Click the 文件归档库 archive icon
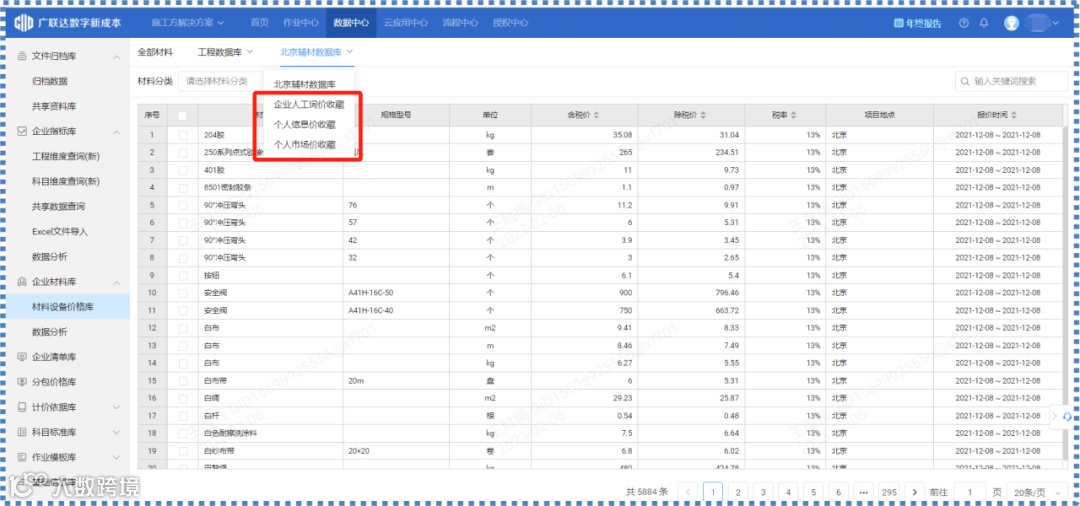The width and height of the screenshot is (1080, 506). (21, 56)
